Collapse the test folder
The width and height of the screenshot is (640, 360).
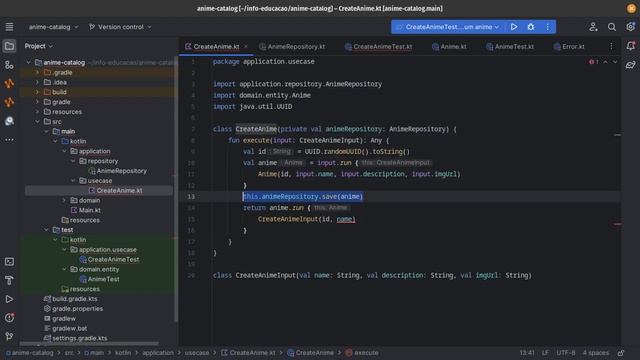pyautogui.click(x=46, y=230)
